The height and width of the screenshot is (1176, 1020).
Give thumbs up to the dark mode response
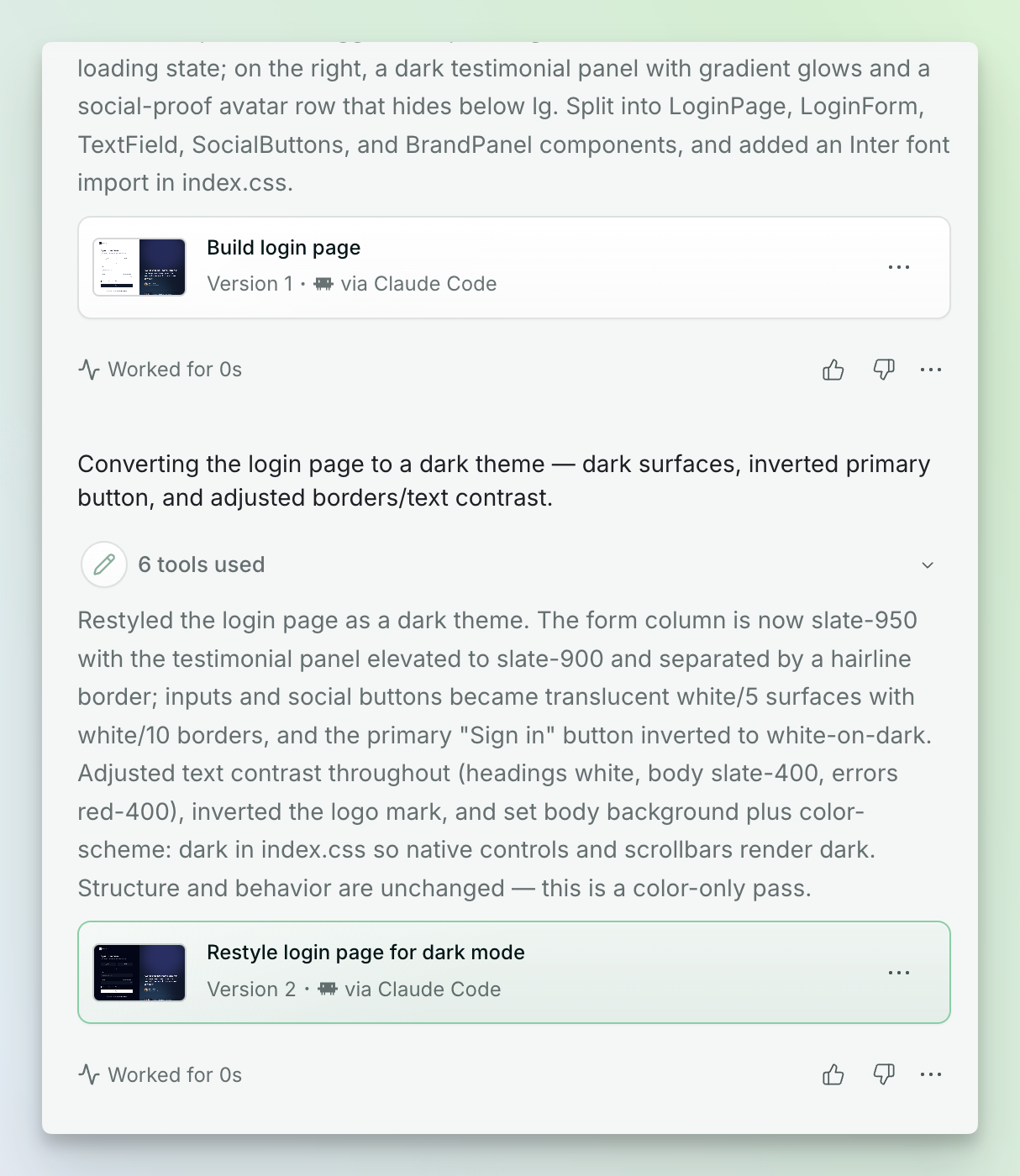pyautogui.click(x=833, y=1074)
